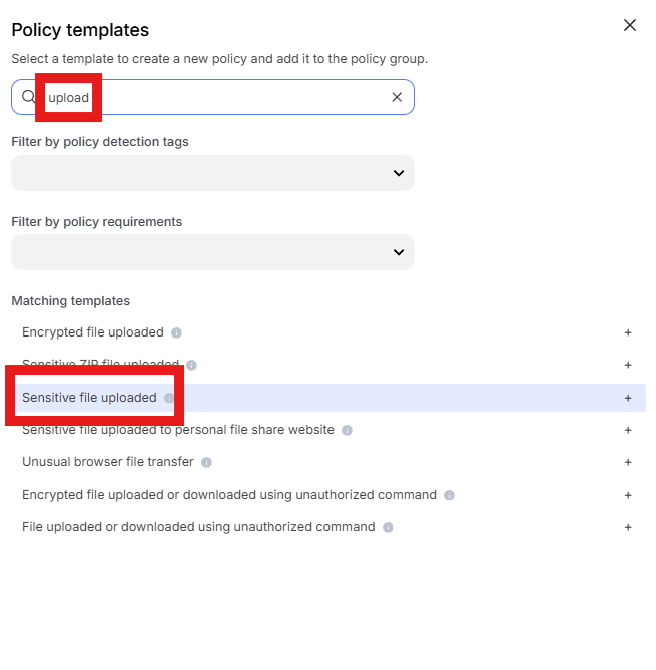Show info for personal file share website template
Viewport: 656px width, 670px height.
347,430
